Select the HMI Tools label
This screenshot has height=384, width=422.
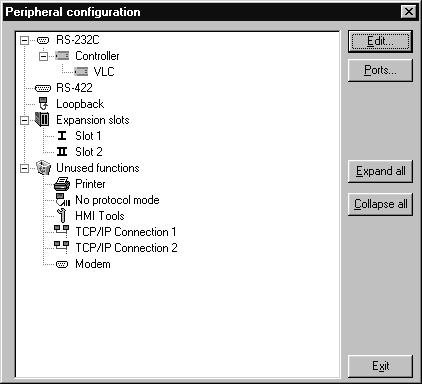(x=100, y=216)
